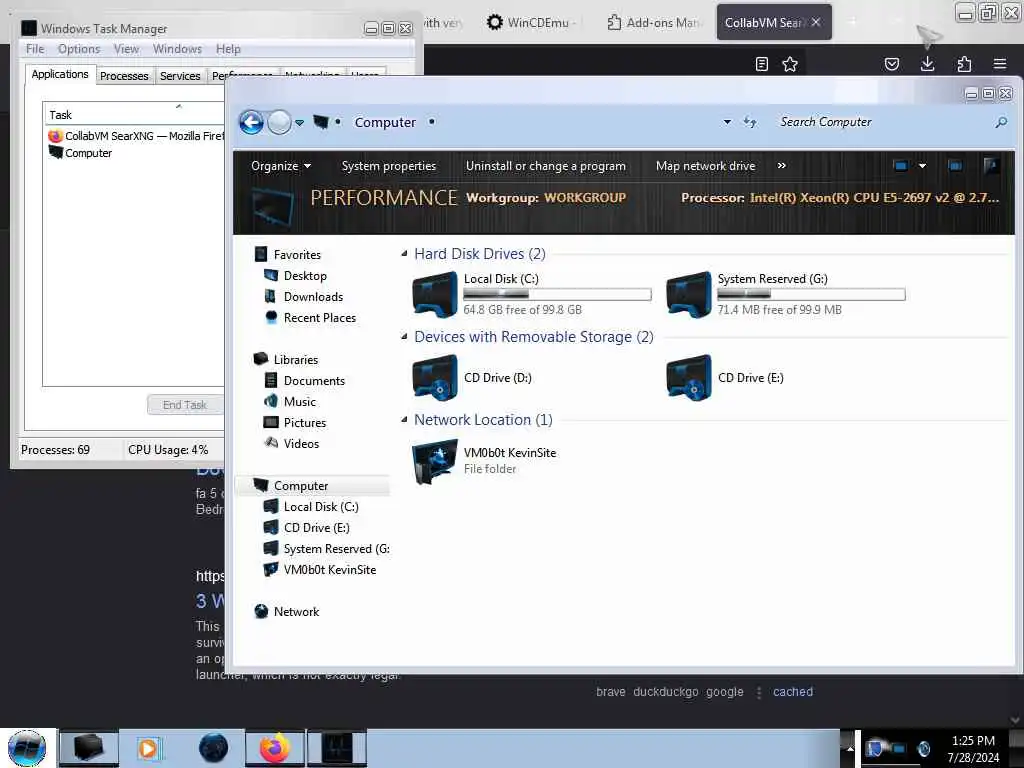Open the Organize menu
This screenshot has height=768, width=1024.
(x=281, y=166)
